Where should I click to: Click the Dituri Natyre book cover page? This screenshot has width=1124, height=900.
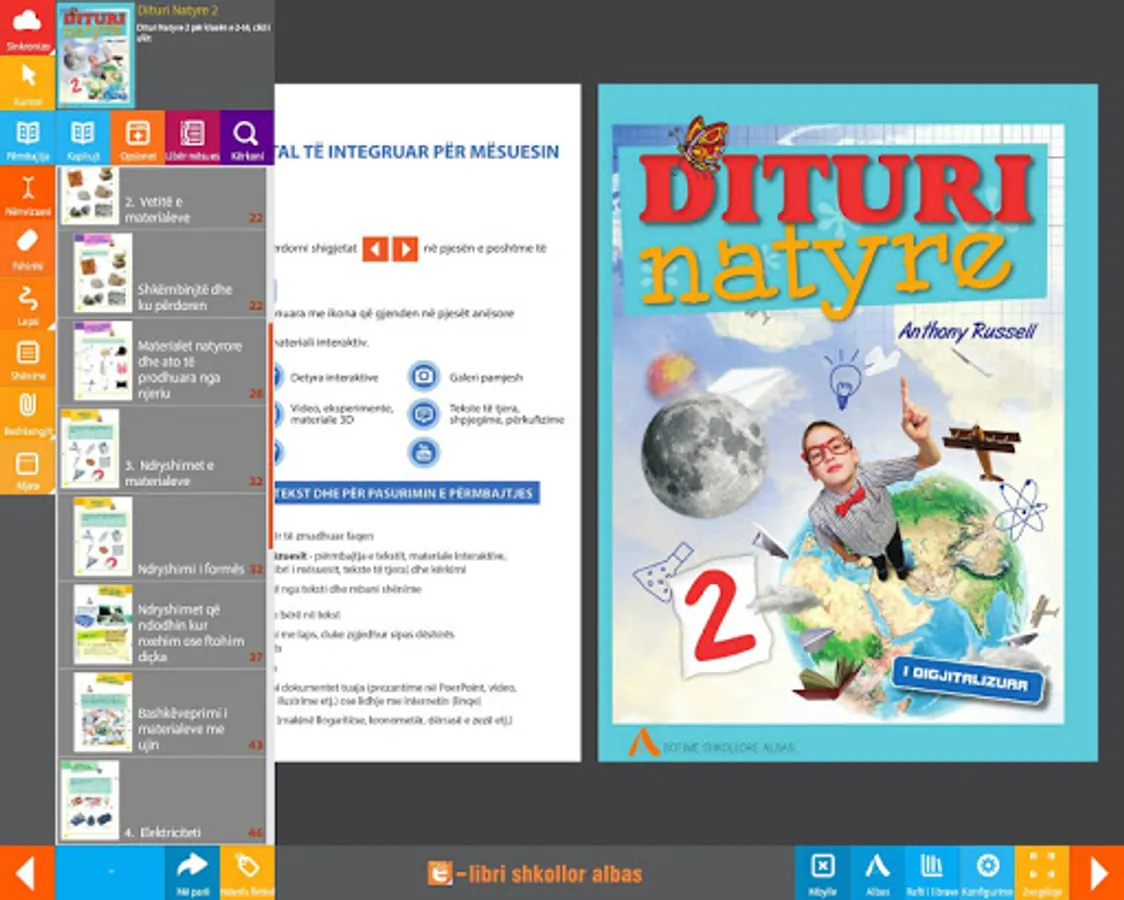(847, 423)
